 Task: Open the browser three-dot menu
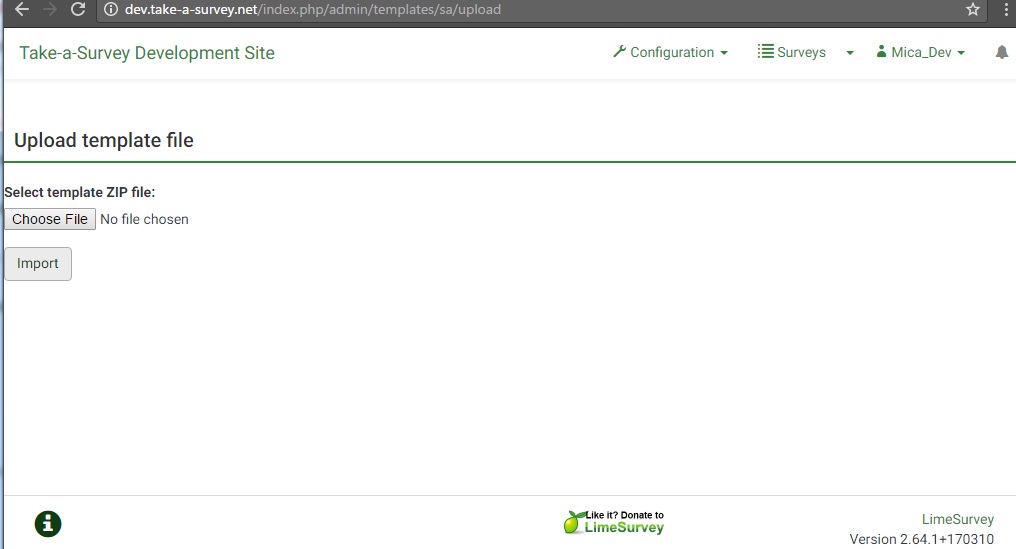1006,9
